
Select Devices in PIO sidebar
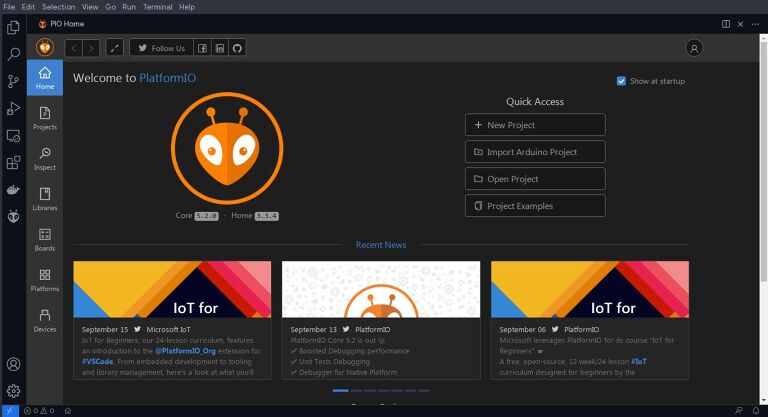45,320
